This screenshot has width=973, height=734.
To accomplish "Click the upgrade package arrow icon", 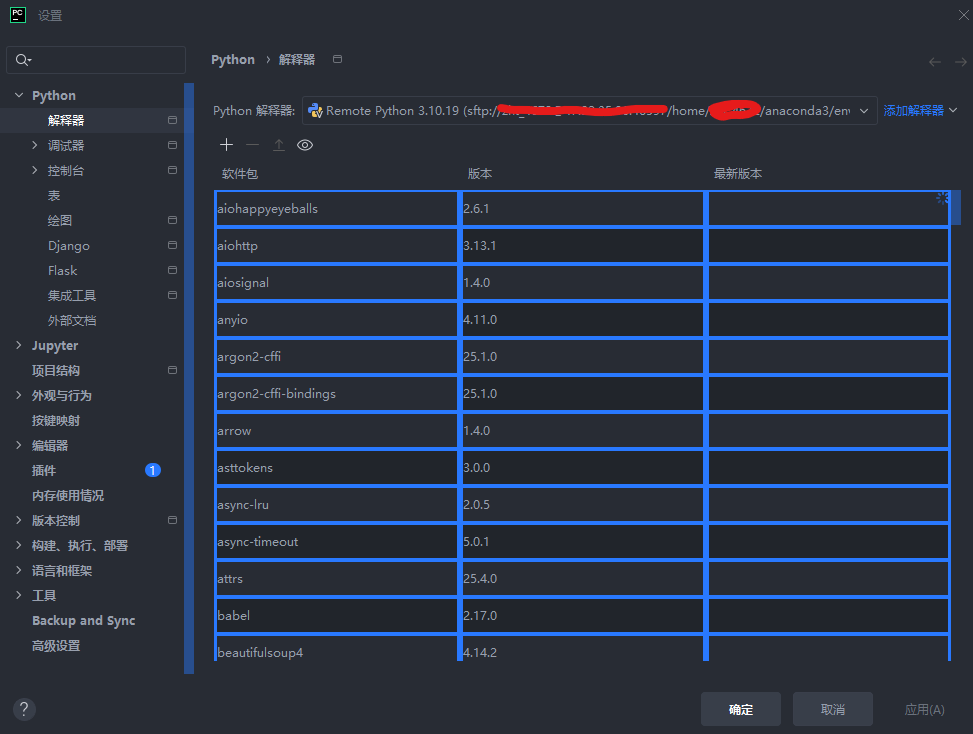I will [x=279, y=145].
